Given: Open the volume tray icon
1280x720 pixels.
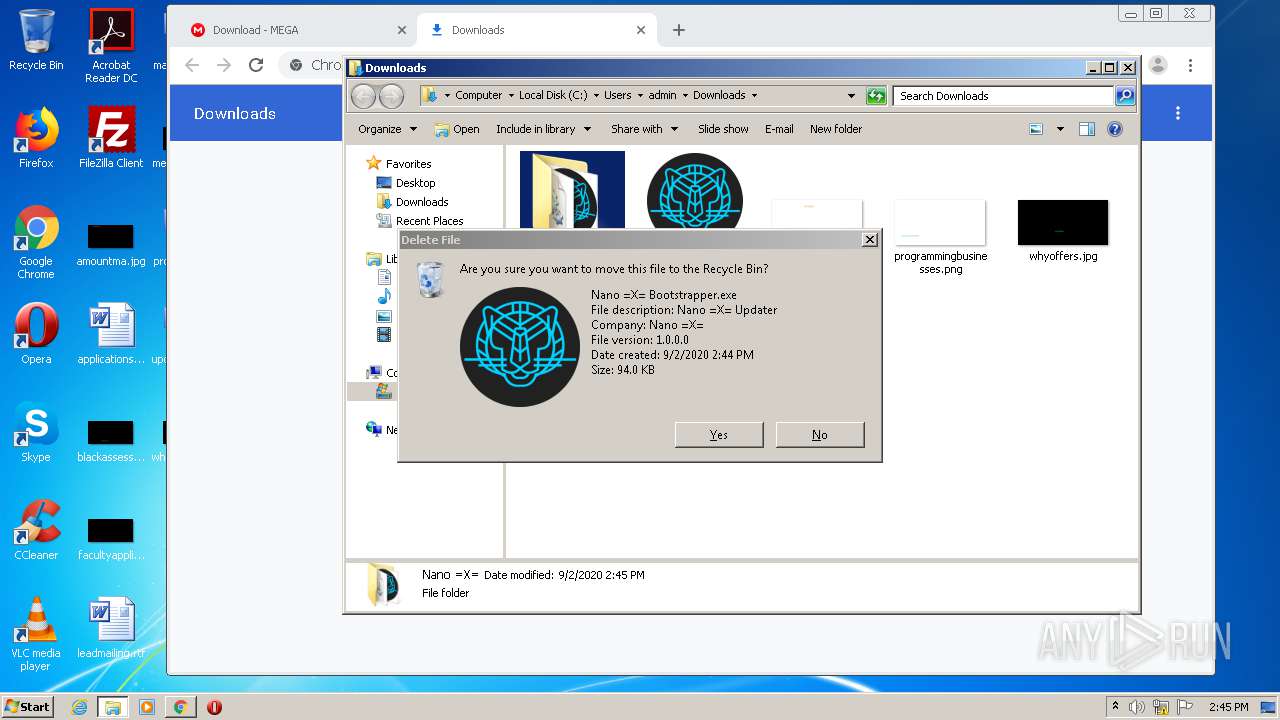Looking at the screenshot, I should coord(1137,707).
